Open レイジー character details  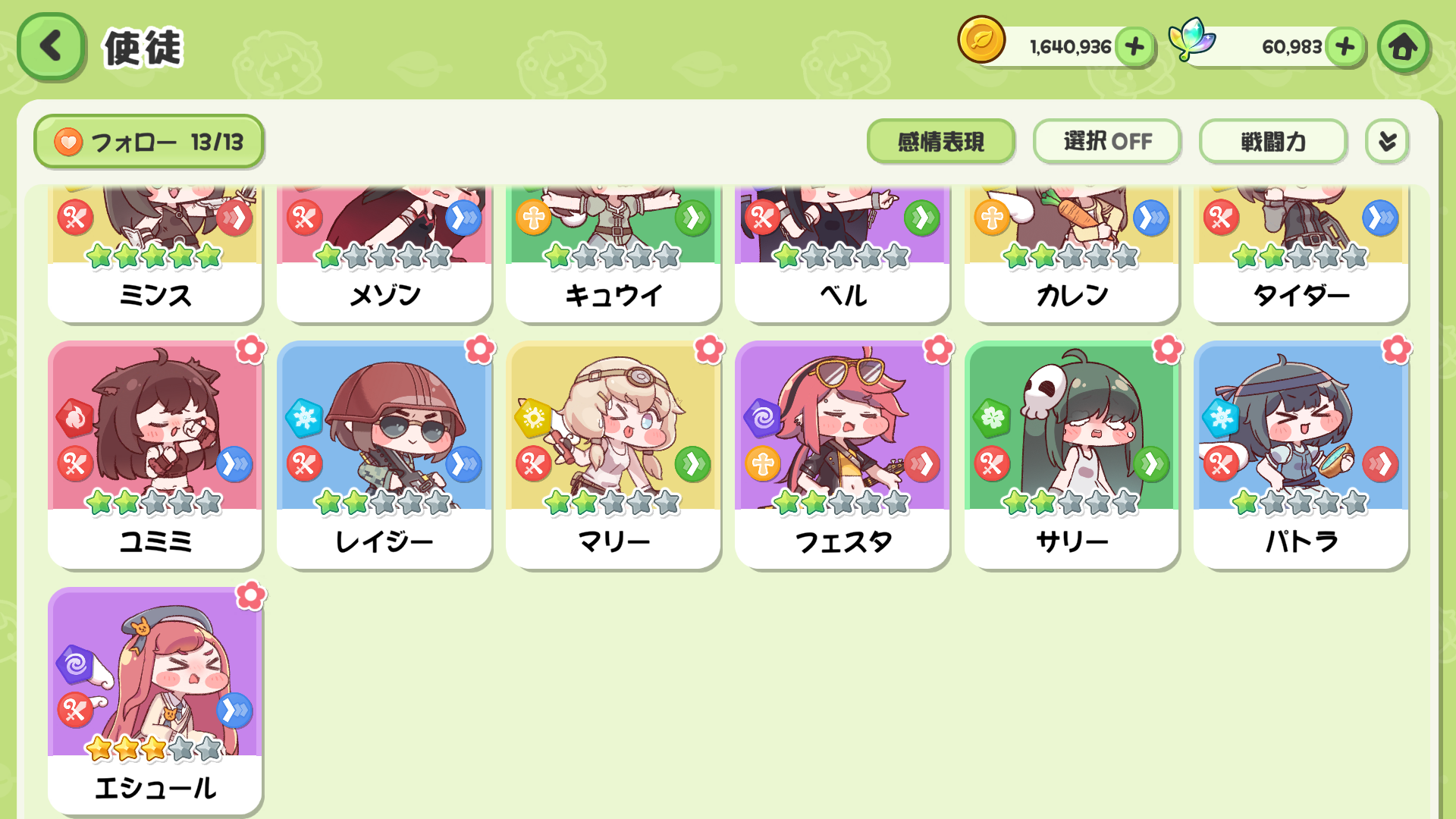pos(384,455)
